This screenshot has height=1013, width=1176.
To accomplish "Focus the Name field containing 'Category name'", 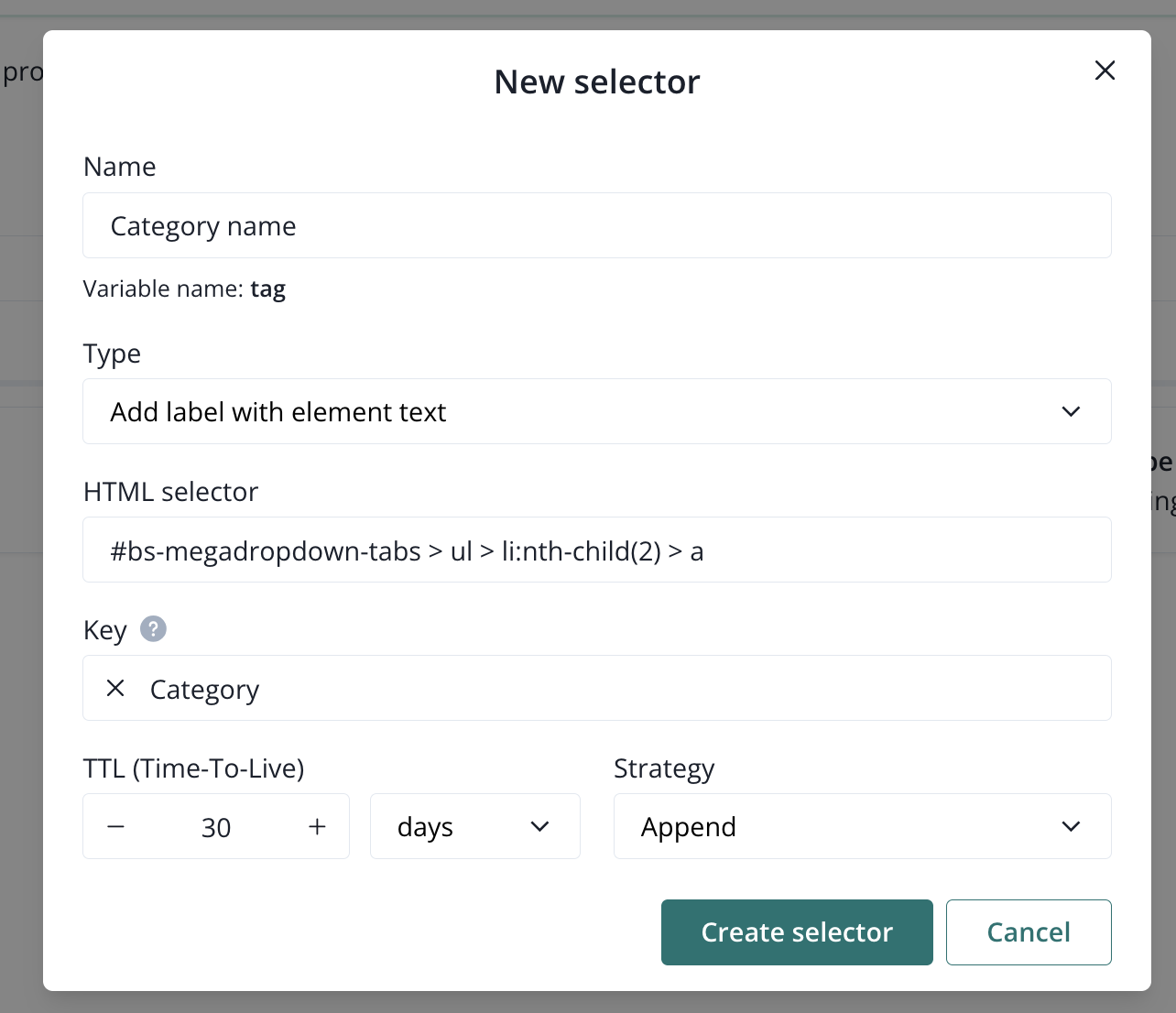I will (596, 225).
